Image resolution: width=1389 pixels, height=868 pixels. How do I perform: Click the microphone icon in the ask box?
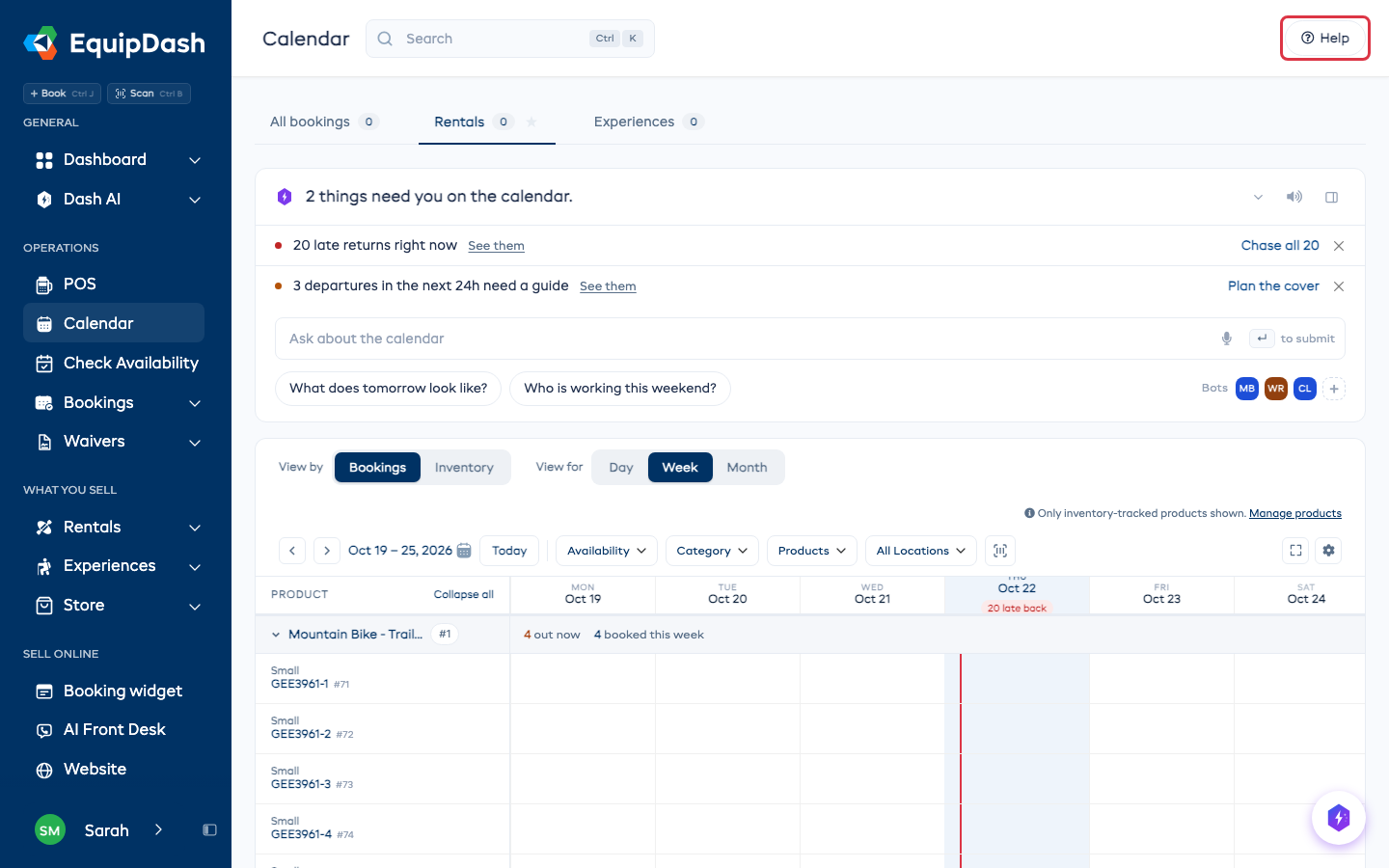[x=1227, y=339]
